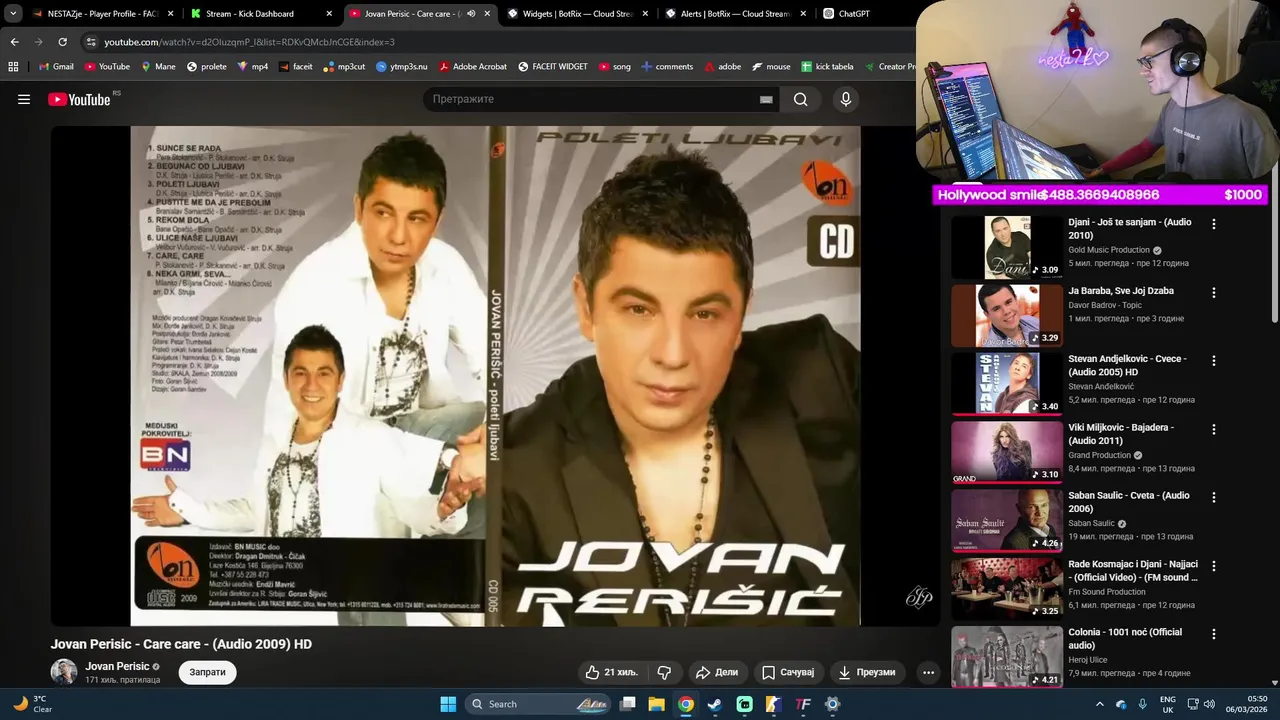Open Adobe Acrobat bookmark
The height and width of the screenshot is (720, 1280).
(x=472, y=67)
